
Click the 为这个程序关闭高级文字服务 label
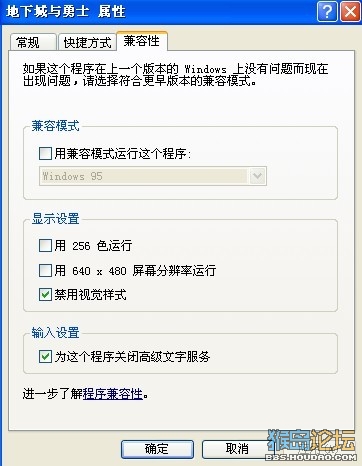(132, 357)
